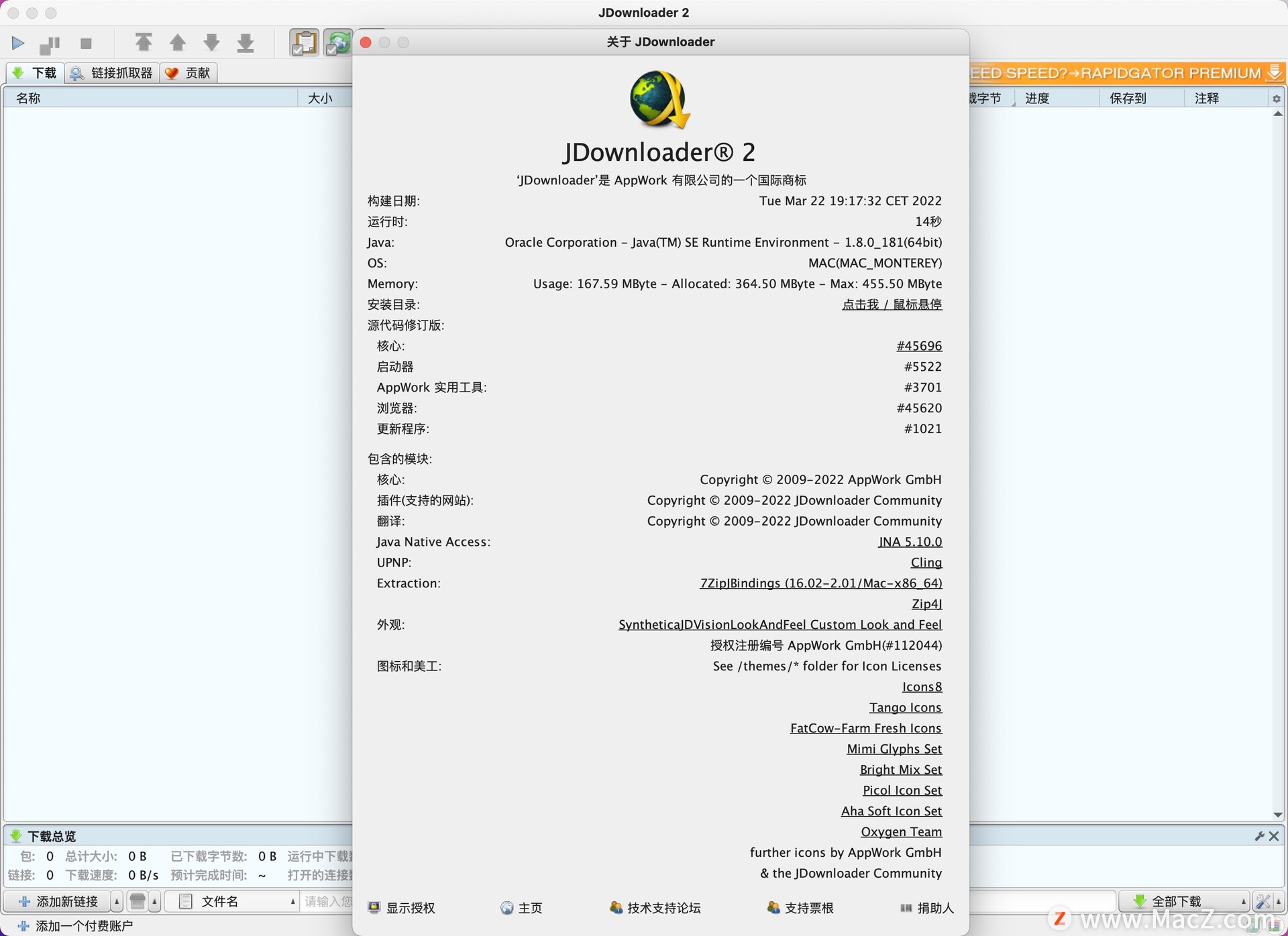Toggle clipboard monitoring in toolbar
This screenshot has height=936, width=1288.
(x=304, y=43)
